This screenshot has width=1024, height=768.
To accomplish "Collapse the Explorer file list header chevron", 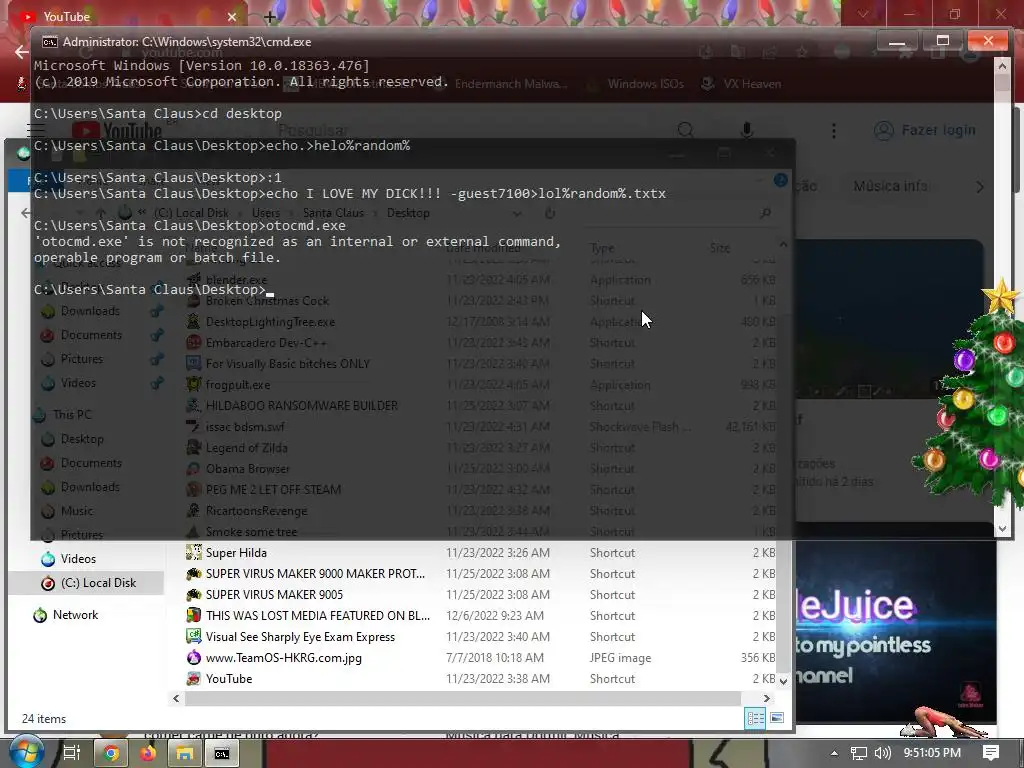I will (x=783, y=244).
